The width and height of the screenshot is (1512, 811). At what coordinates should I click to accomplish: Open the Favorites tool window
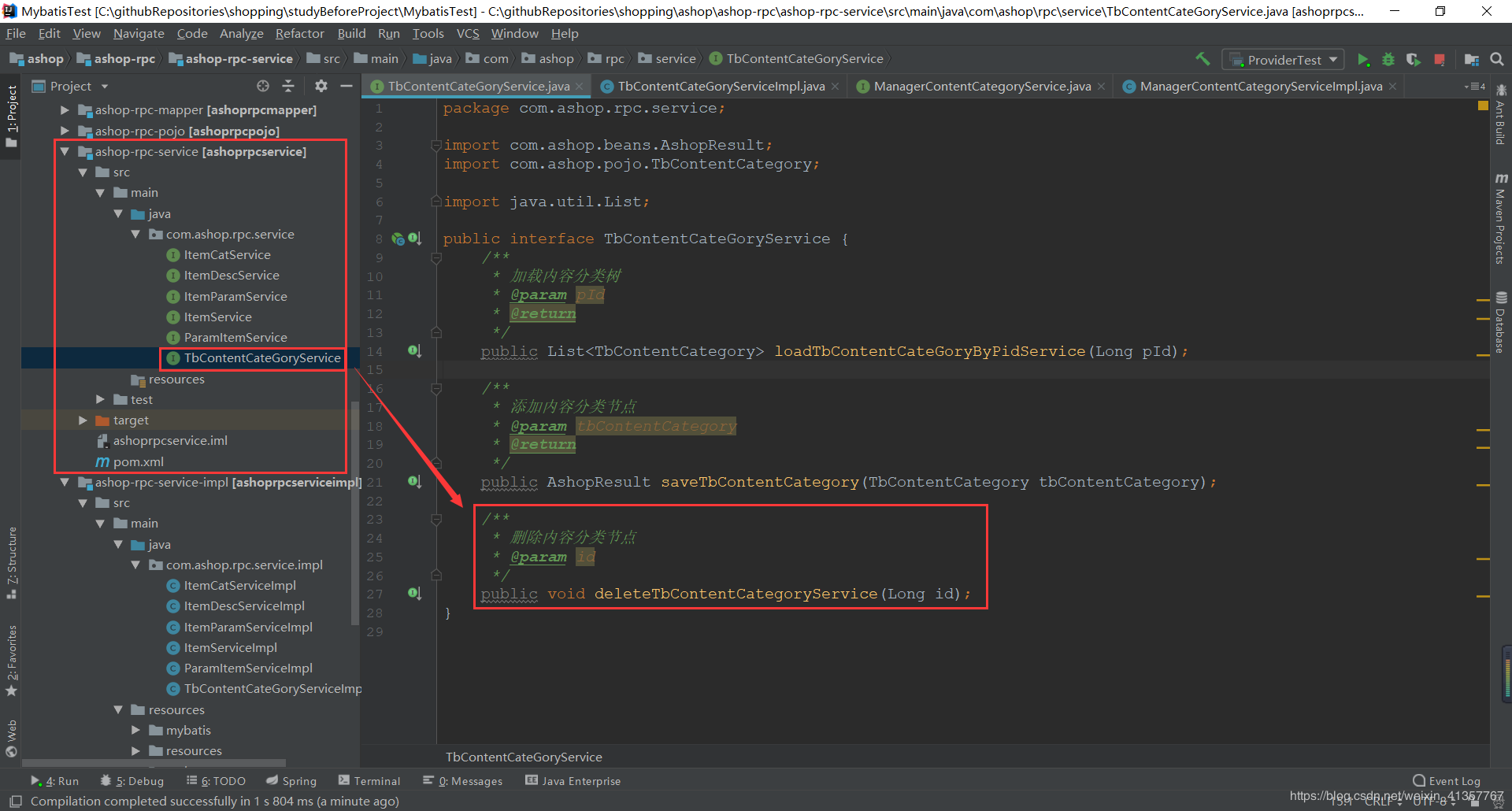click(x=11, y=660)
